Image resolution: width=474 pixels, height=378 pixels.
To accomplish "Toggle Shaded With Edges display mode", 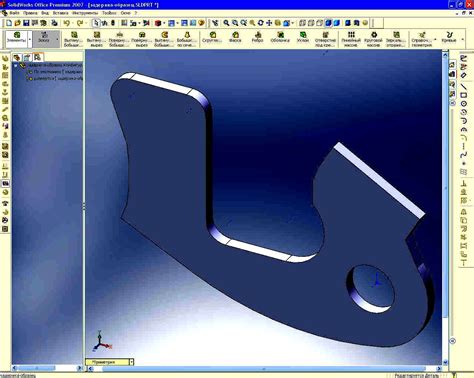I will point(329,23).
